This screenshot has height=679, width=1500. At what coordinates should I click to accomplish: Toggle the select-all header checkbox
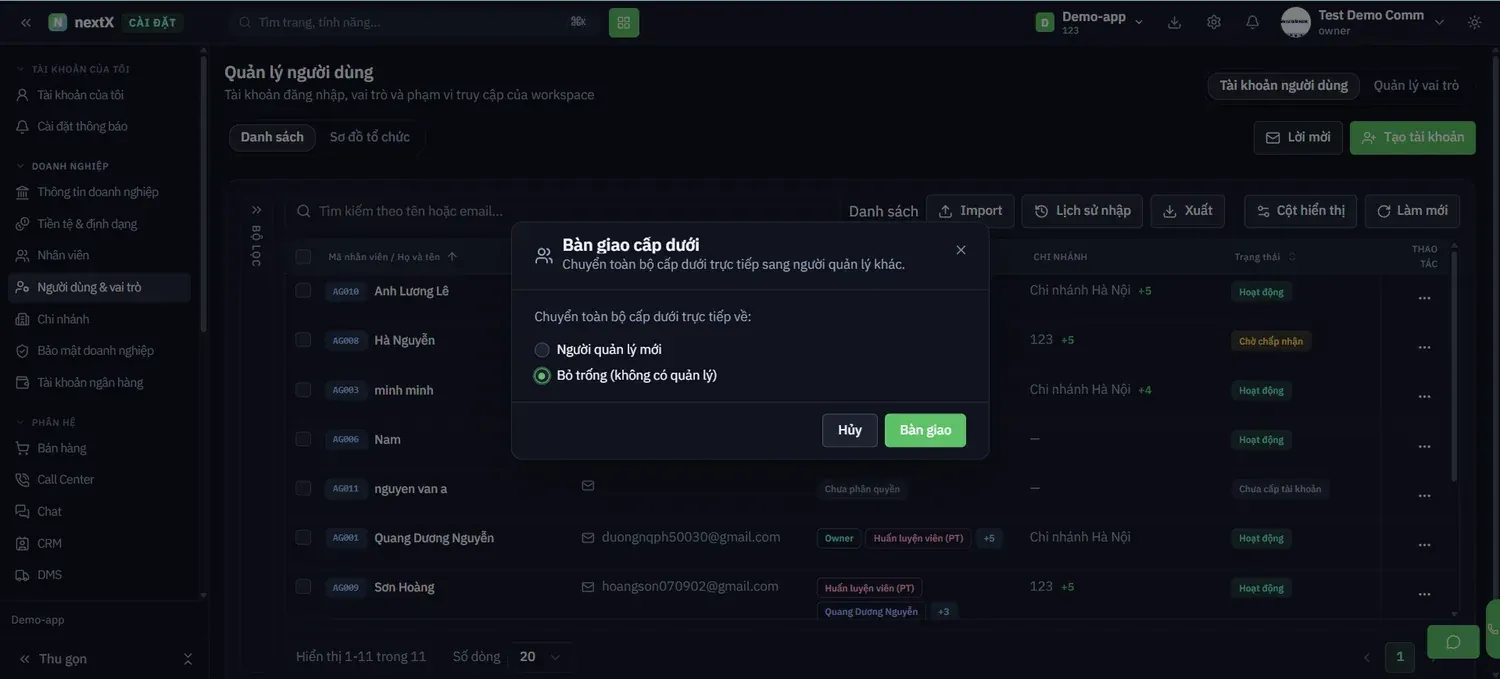303,257
